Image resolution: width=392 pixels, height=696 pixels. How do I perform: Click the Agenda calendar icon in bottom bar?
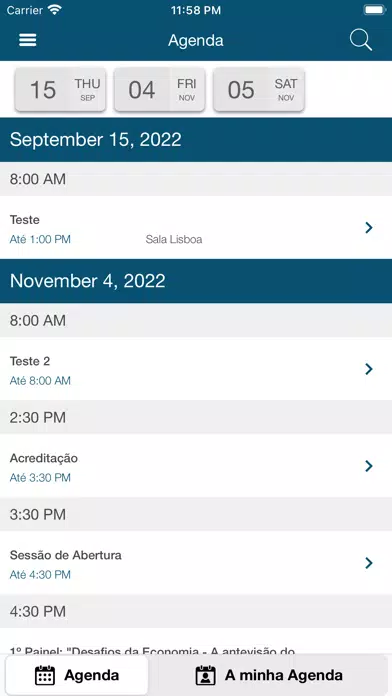pyautogui.click(x=45, y=675)
